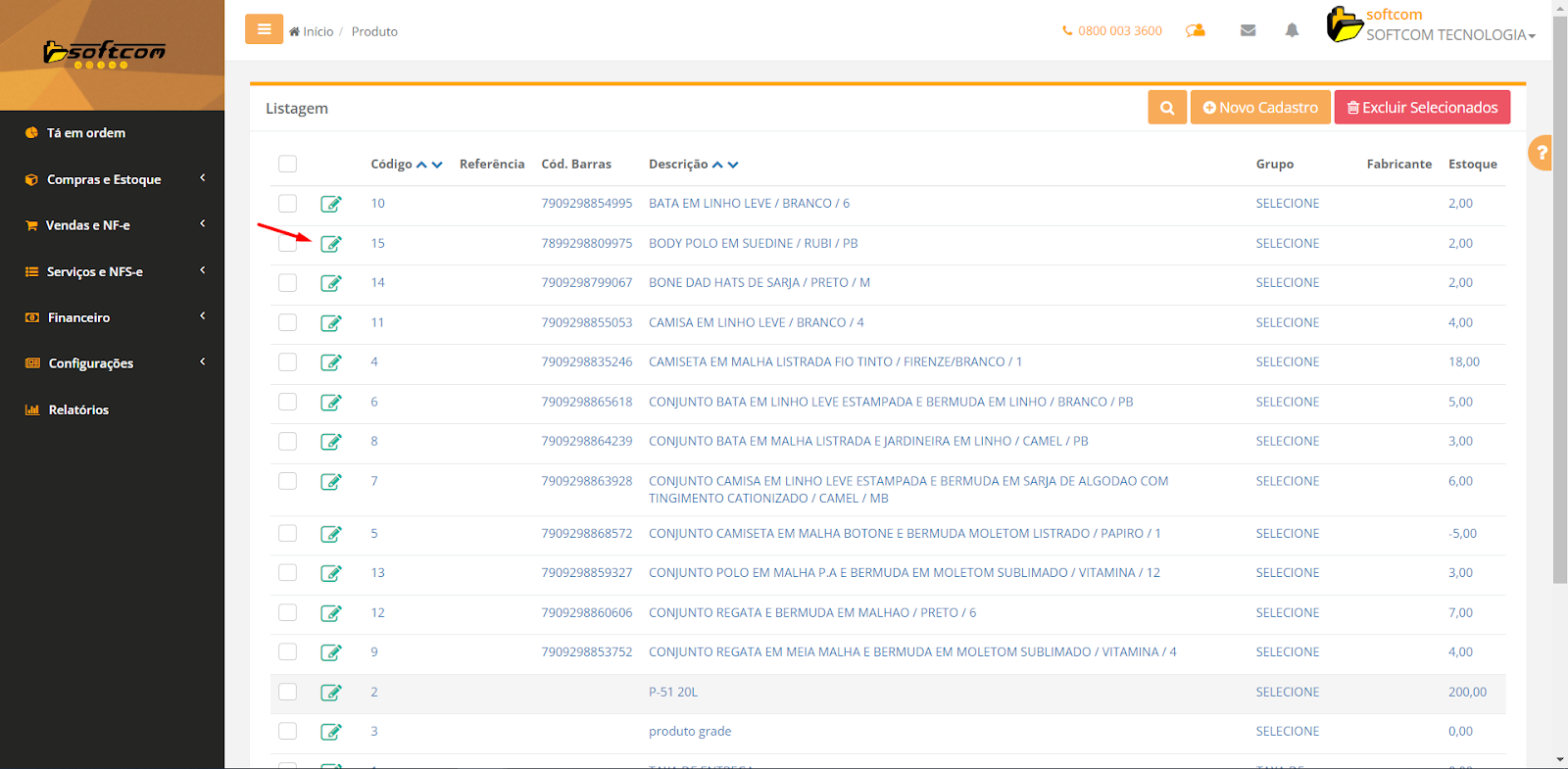
Task: Click the orange help question mark
Action: [1542, 153]
